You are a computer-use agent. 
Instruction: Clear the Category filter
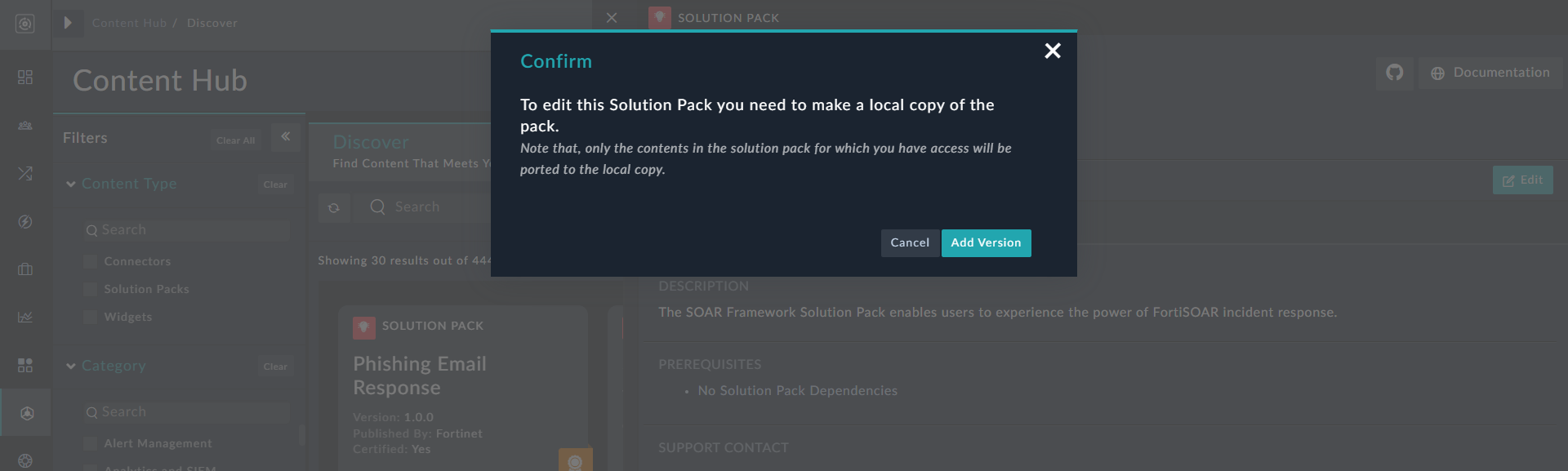[275, 367]
